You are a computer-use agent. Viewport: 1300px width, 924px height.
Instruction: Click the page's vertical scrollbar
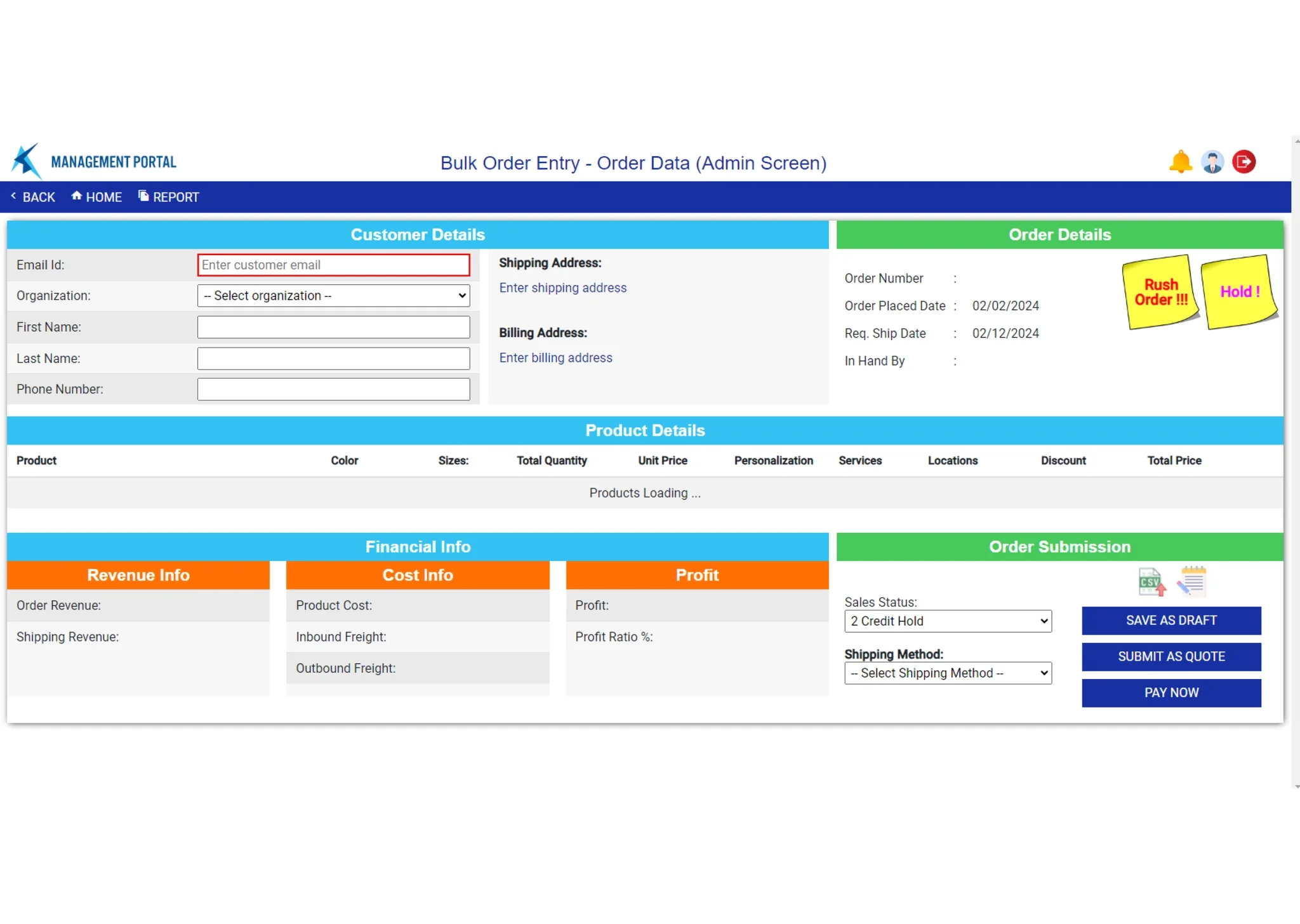(x=1296, y=462)
